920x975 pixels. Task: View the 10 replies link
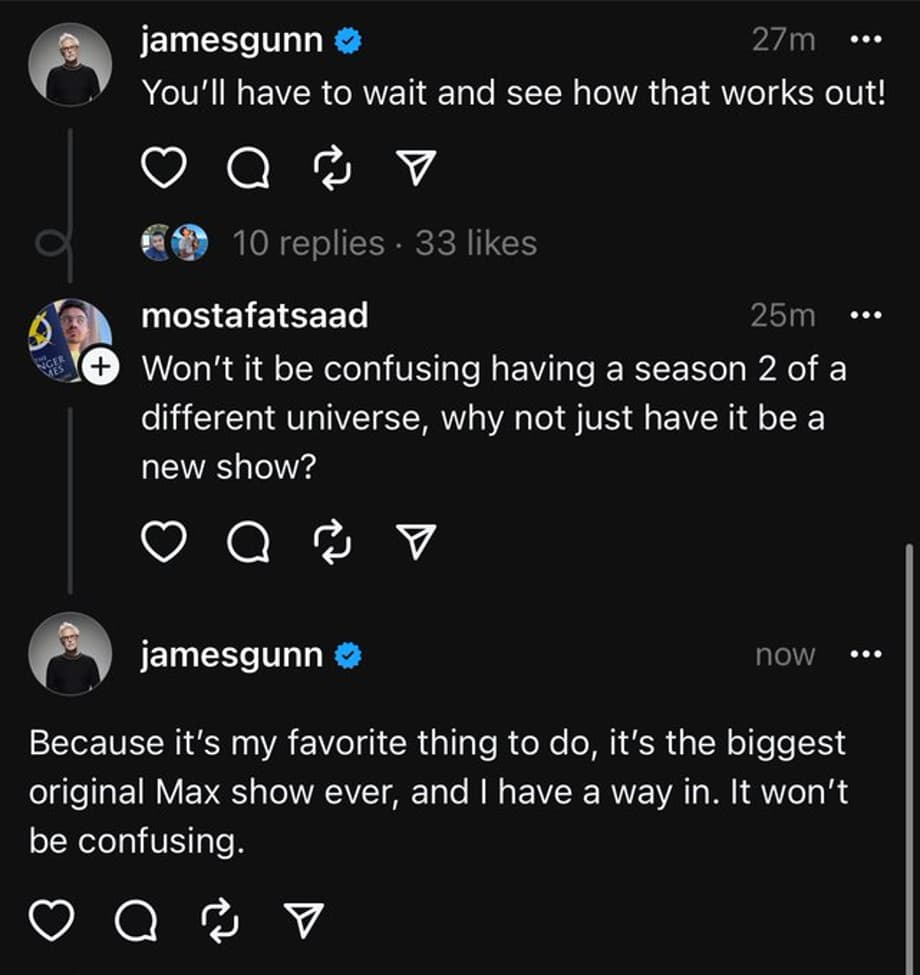point(308,243)
